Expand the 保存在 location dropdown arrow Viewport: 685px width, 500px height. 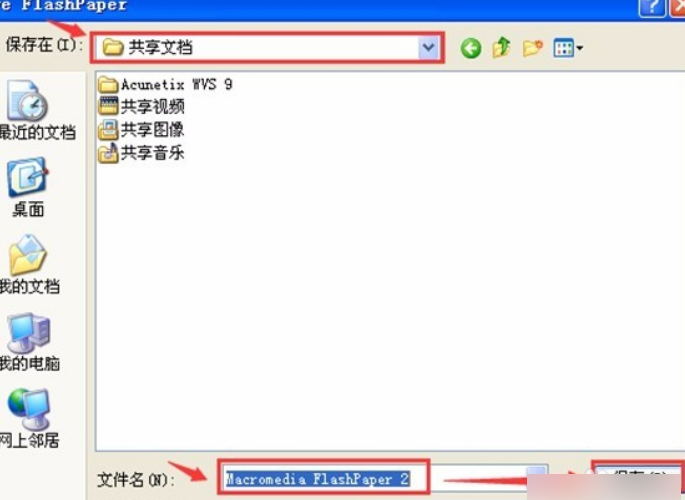428,47
